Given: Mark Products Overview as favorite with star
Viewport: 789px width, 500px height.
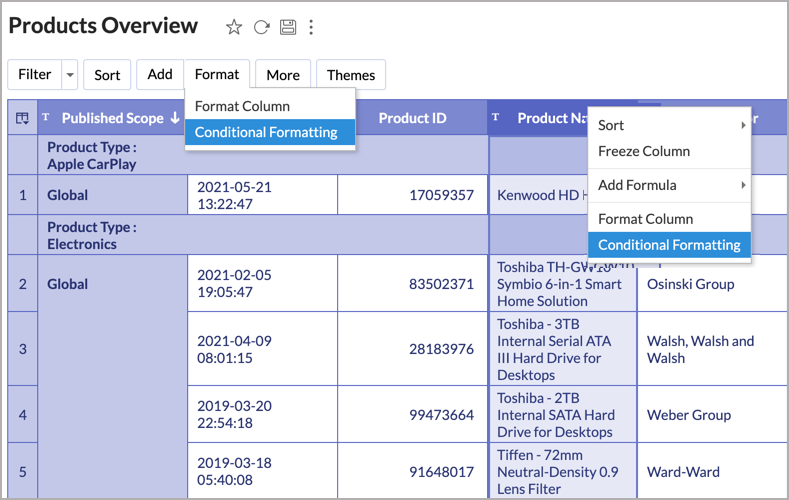Looking at the screenshot, I should pyautogui.click(x=234, y=27).
